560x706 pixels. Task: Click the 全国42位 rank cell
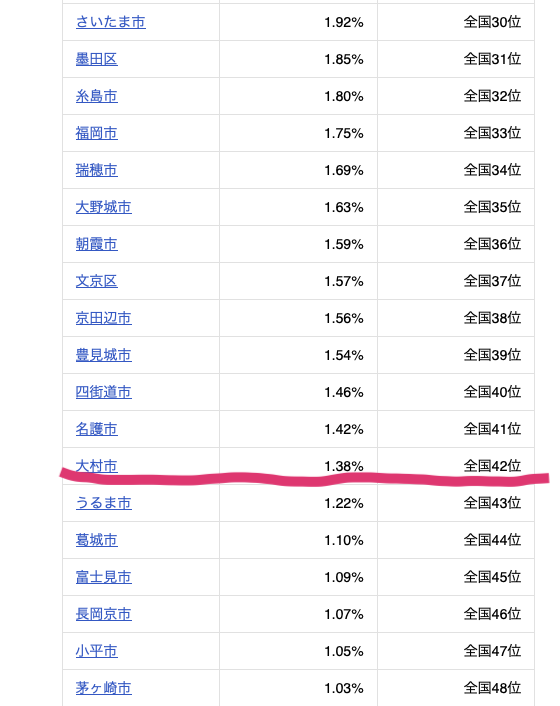tap(456, 466)
